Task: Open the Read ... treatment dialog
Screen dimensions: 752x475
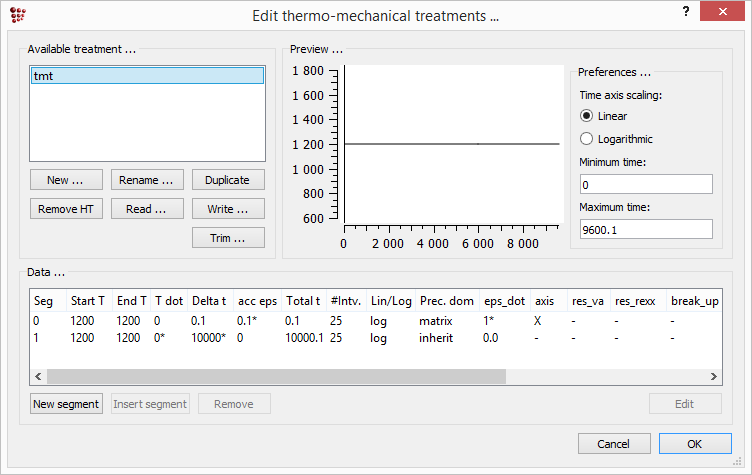Action: (146, 209)
